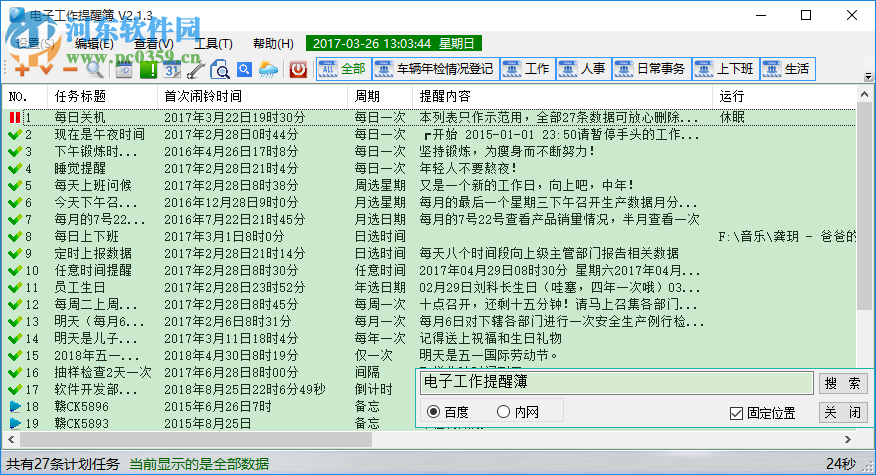The height and width of the screenshot is (475, 876).
Task: Open the 帮助(H) menu
Action: (x=273, y=44)
